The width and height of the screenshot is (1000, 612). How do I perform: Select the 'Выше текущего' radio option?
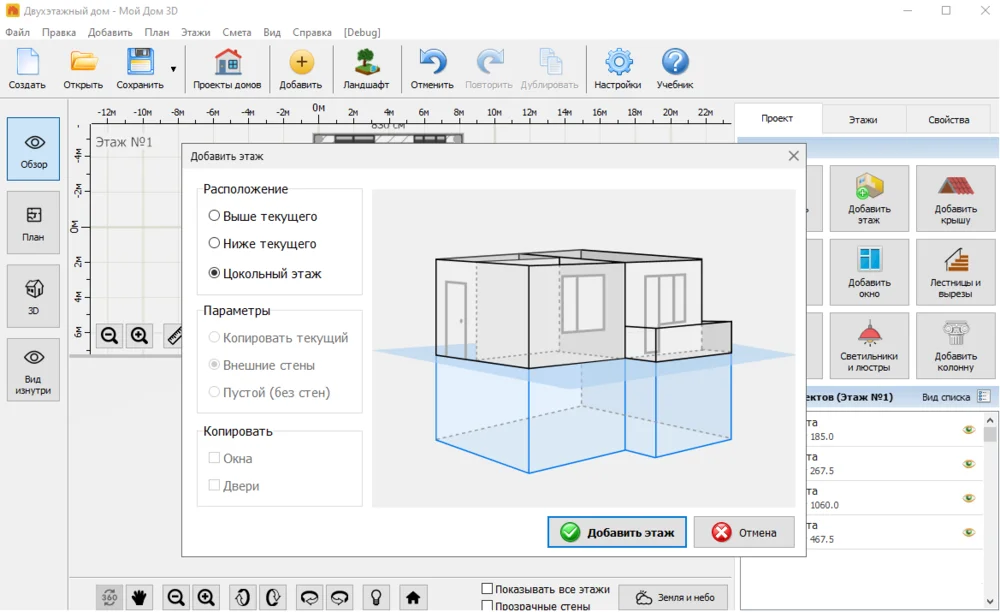click(214, 216)
